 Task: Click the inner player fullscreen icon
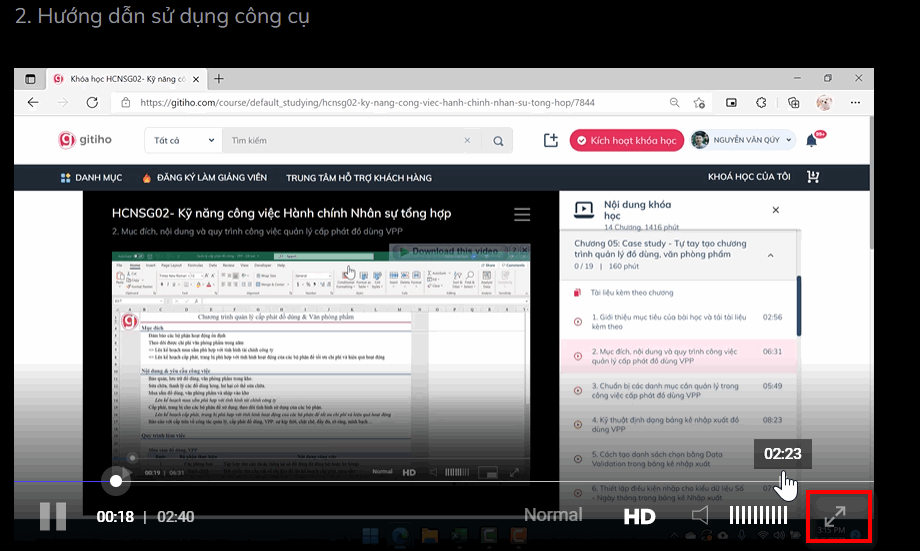(x=514, y=472)
